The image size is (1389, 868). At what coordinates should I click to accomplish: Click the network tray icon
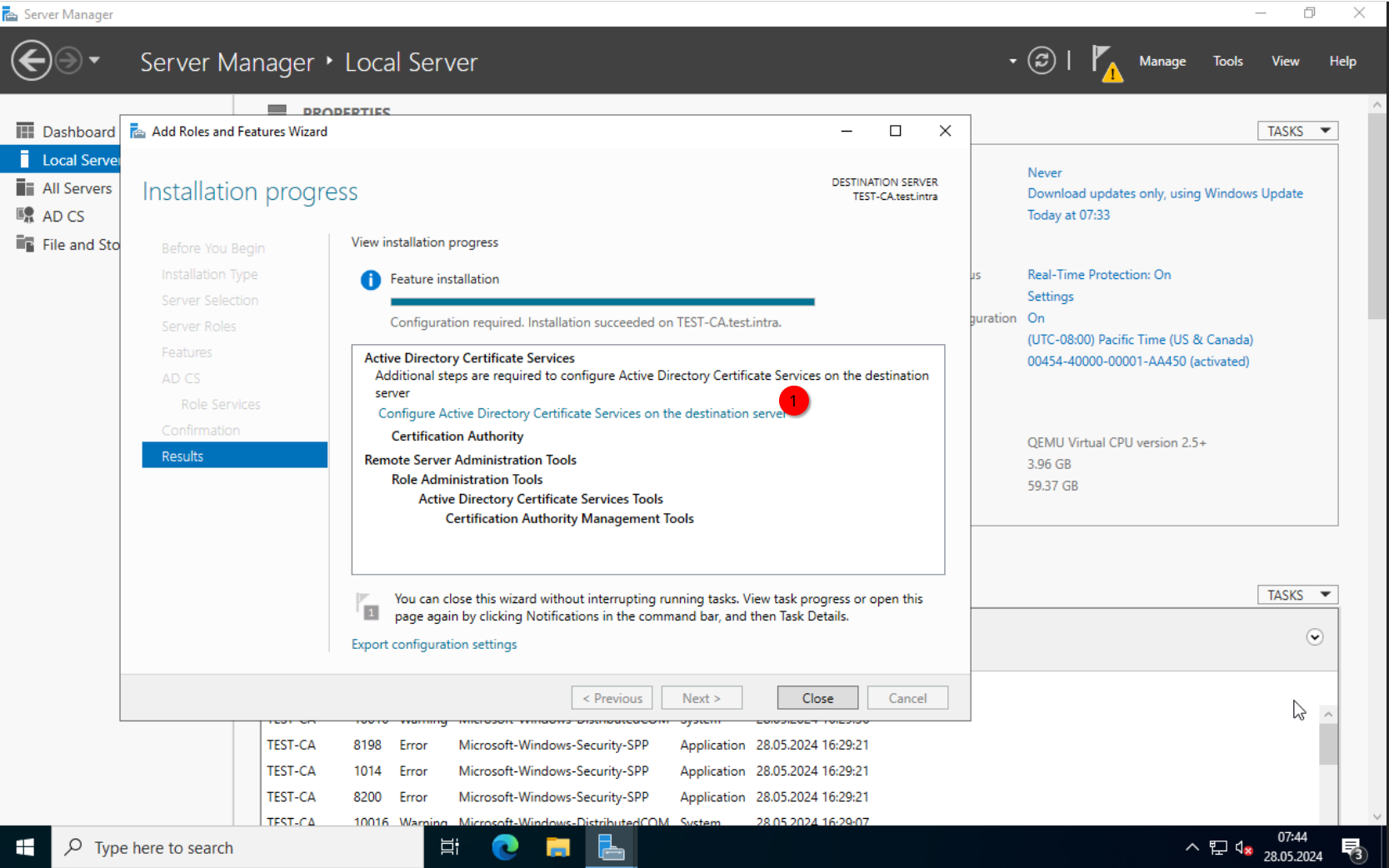pos(1218,848)
